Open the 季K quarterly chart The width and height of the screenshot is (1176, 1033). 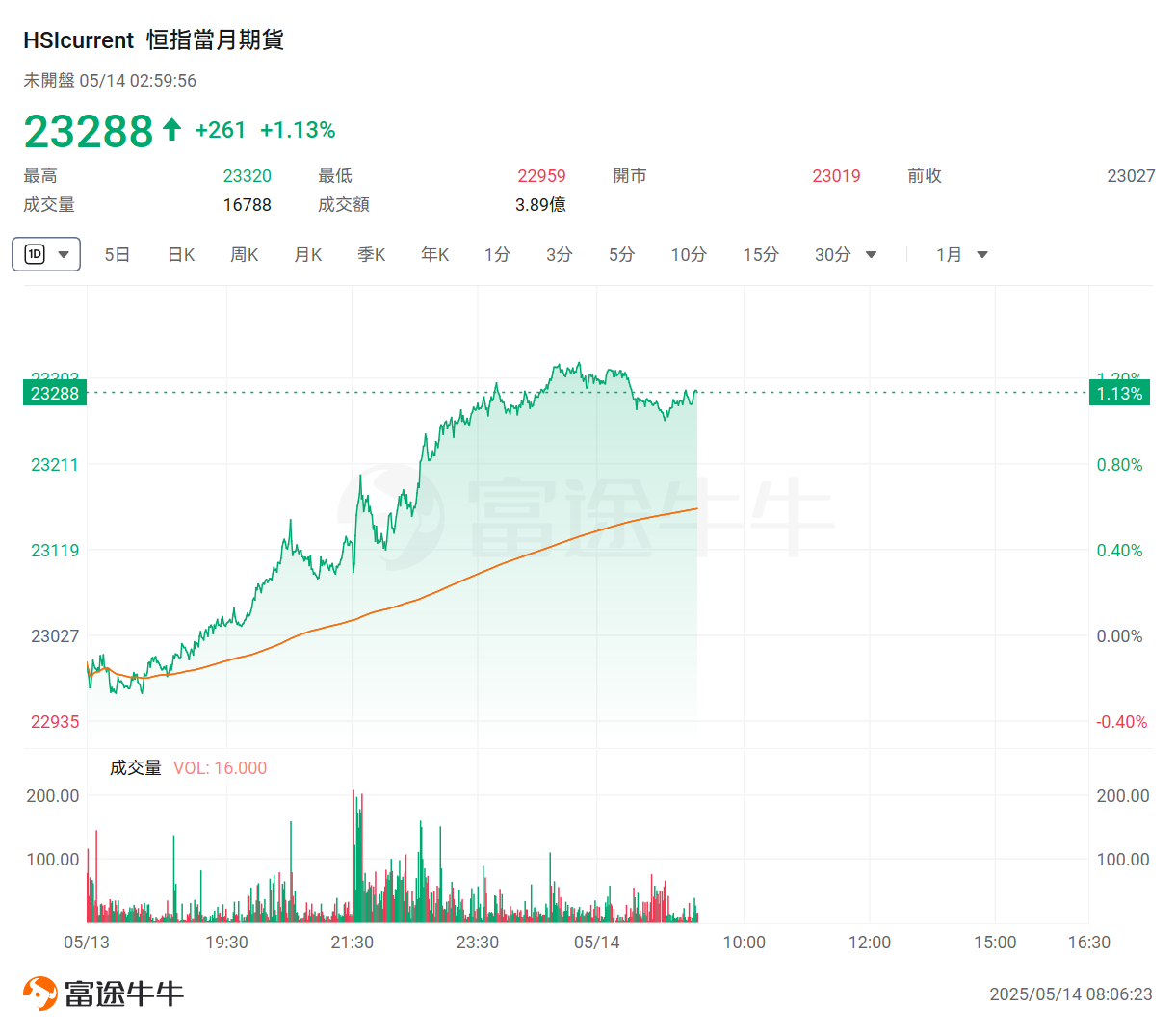(372, 255)
